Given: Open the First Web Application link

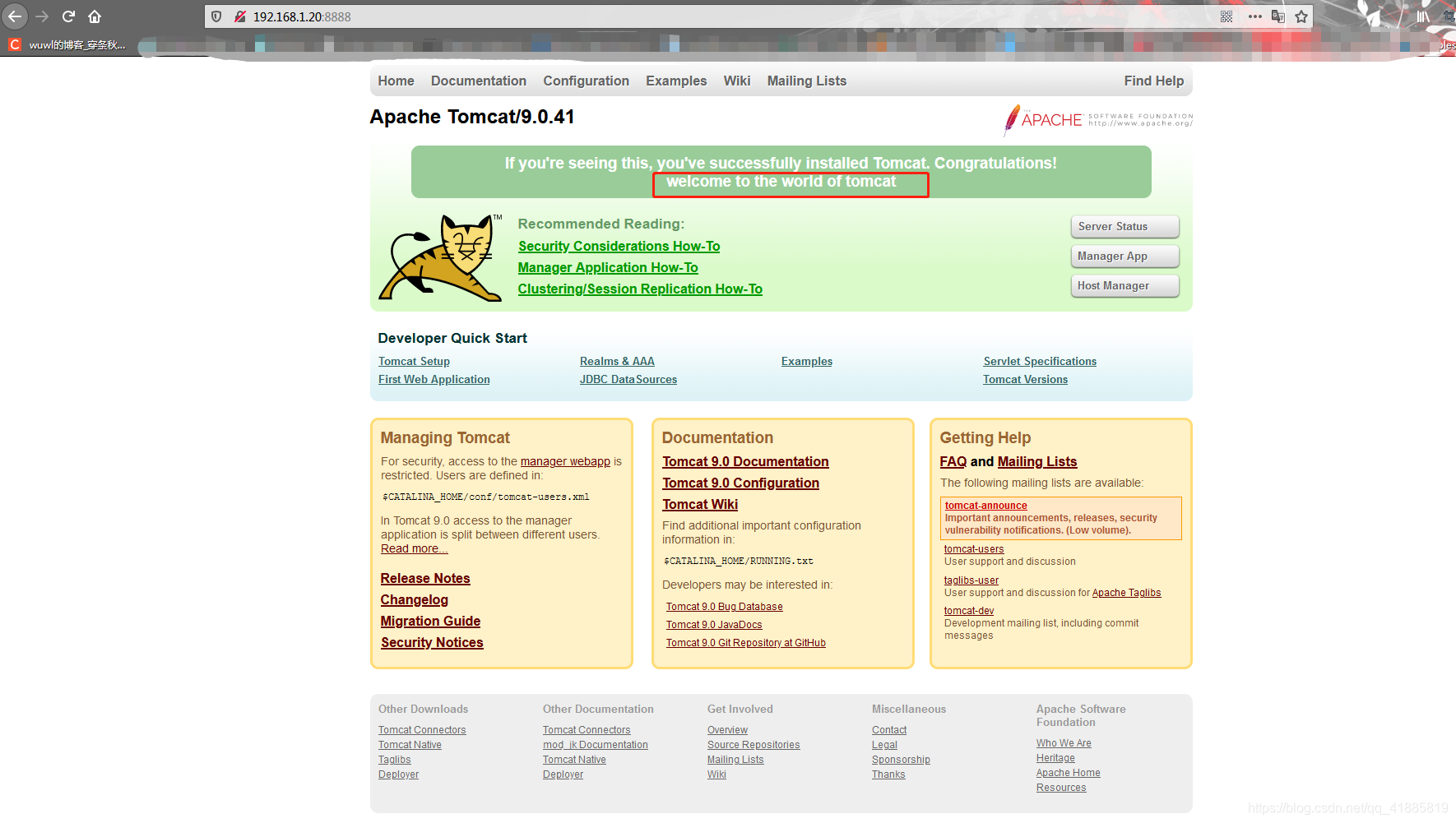Looking at the screenshot, I should tap(434, 380).
